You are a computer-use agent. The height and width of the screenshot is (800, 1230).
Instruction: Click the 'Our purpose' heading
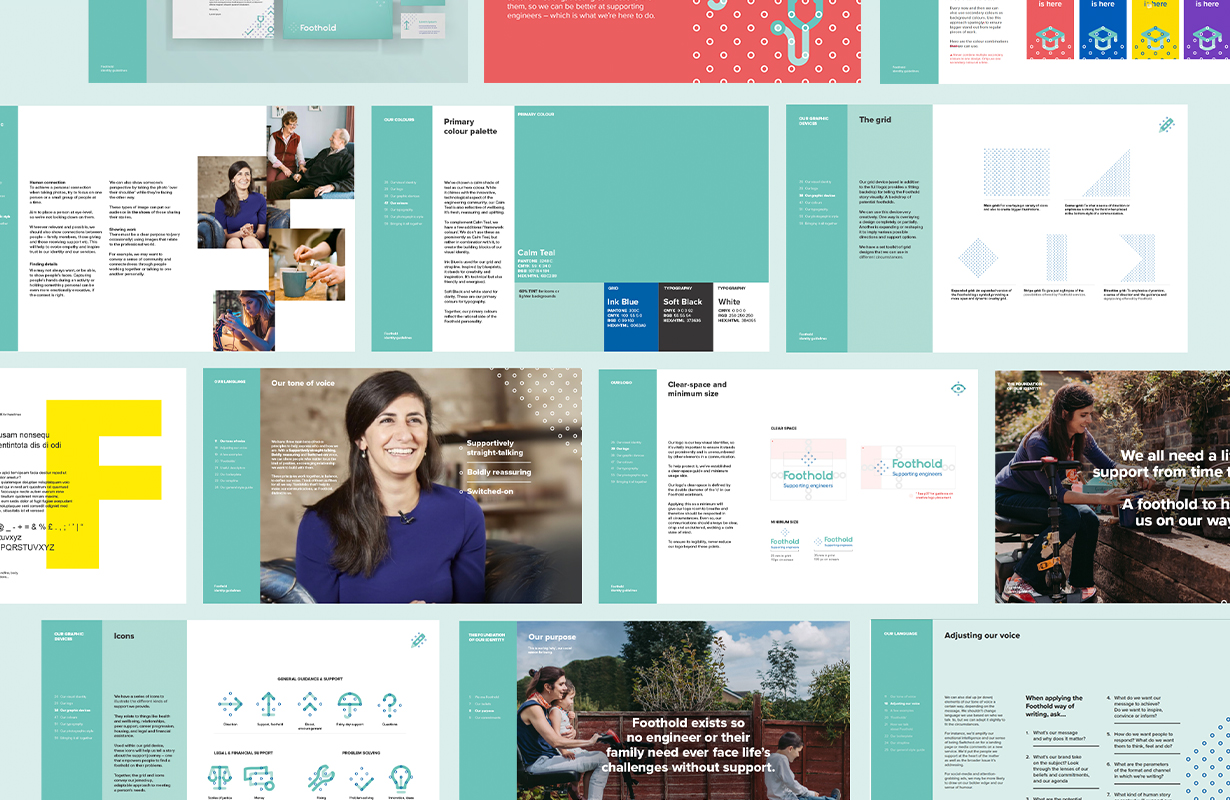pos(552,637)
